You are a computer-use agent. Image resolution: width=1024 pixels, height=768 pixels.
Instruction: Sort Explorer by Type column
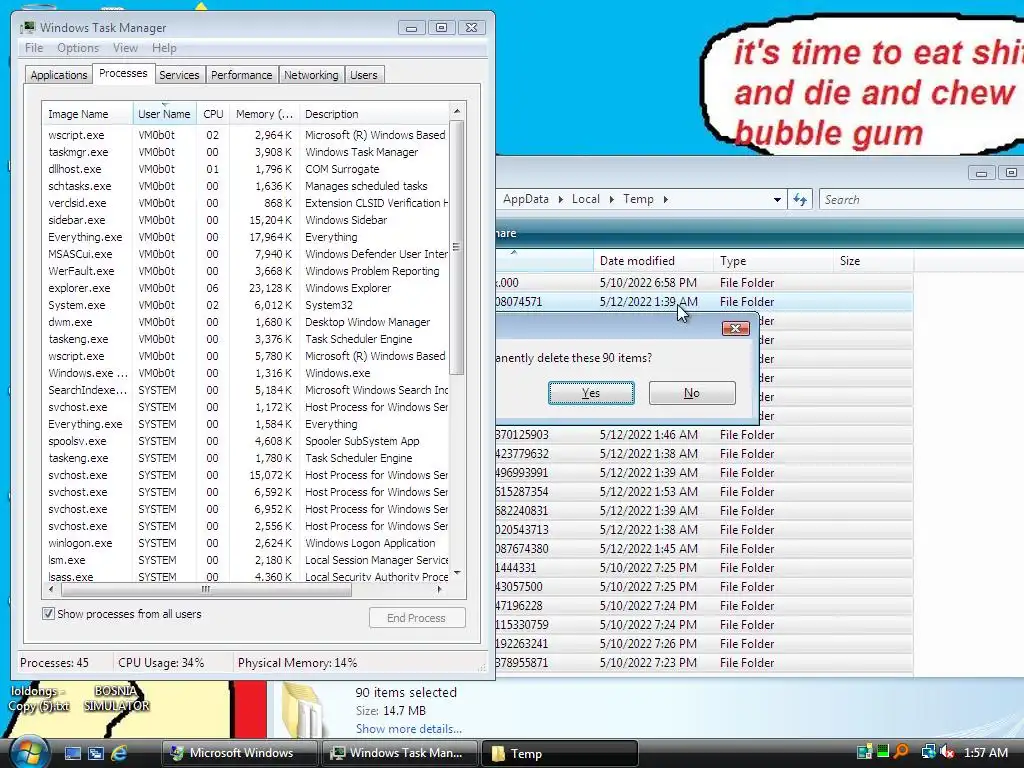774,261
